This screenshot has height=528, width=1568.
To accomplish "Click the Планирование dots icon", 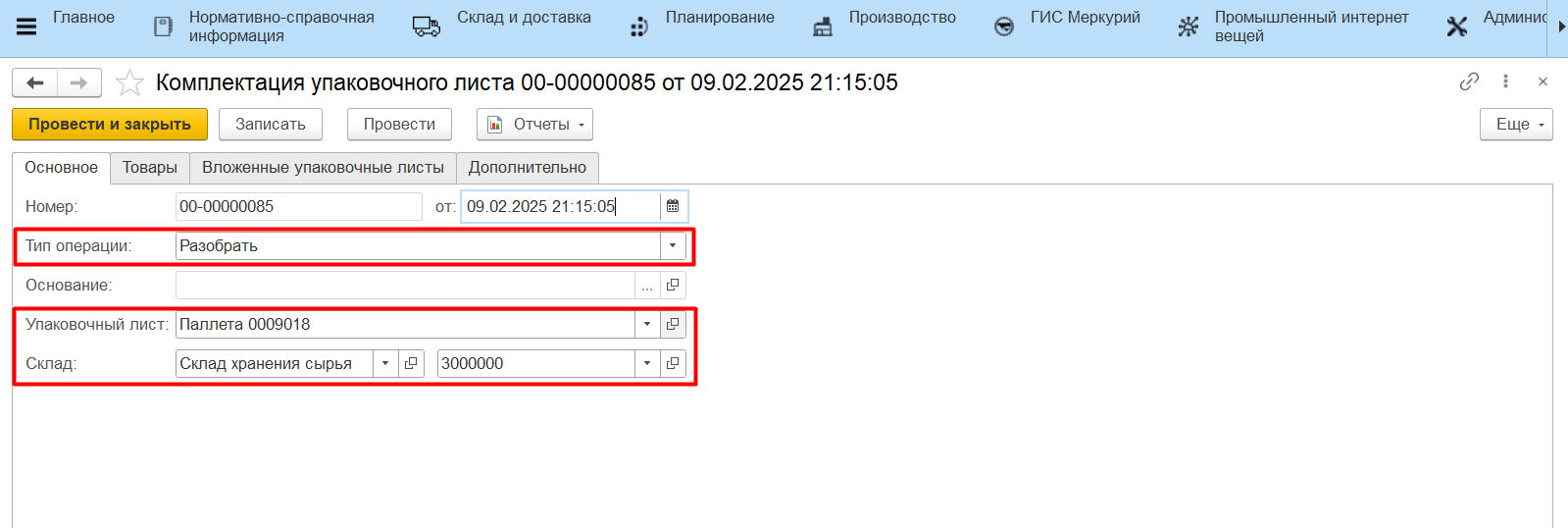I will 639,26.
